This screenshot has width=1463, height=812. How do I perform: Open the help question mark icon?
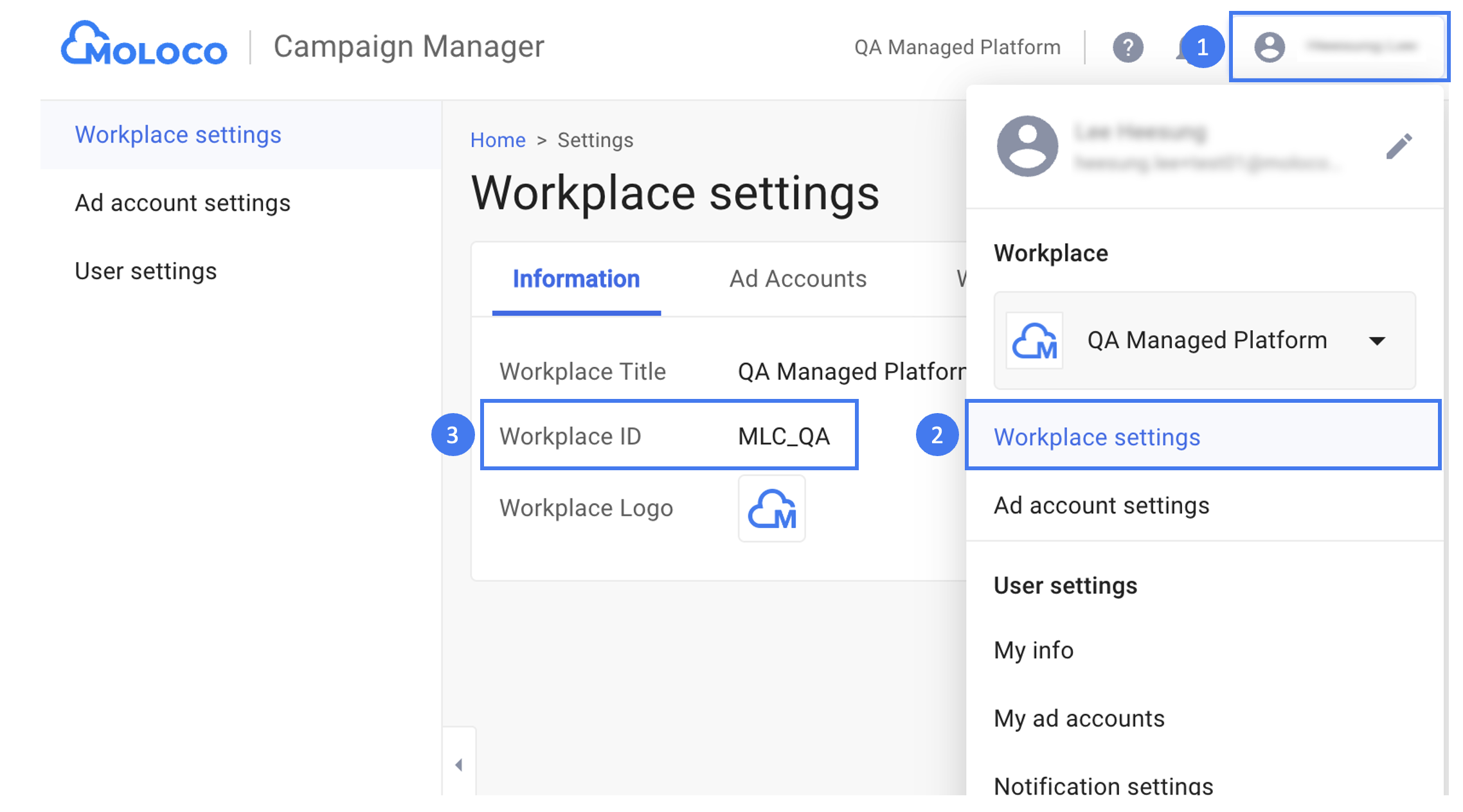click(1128, 46)
